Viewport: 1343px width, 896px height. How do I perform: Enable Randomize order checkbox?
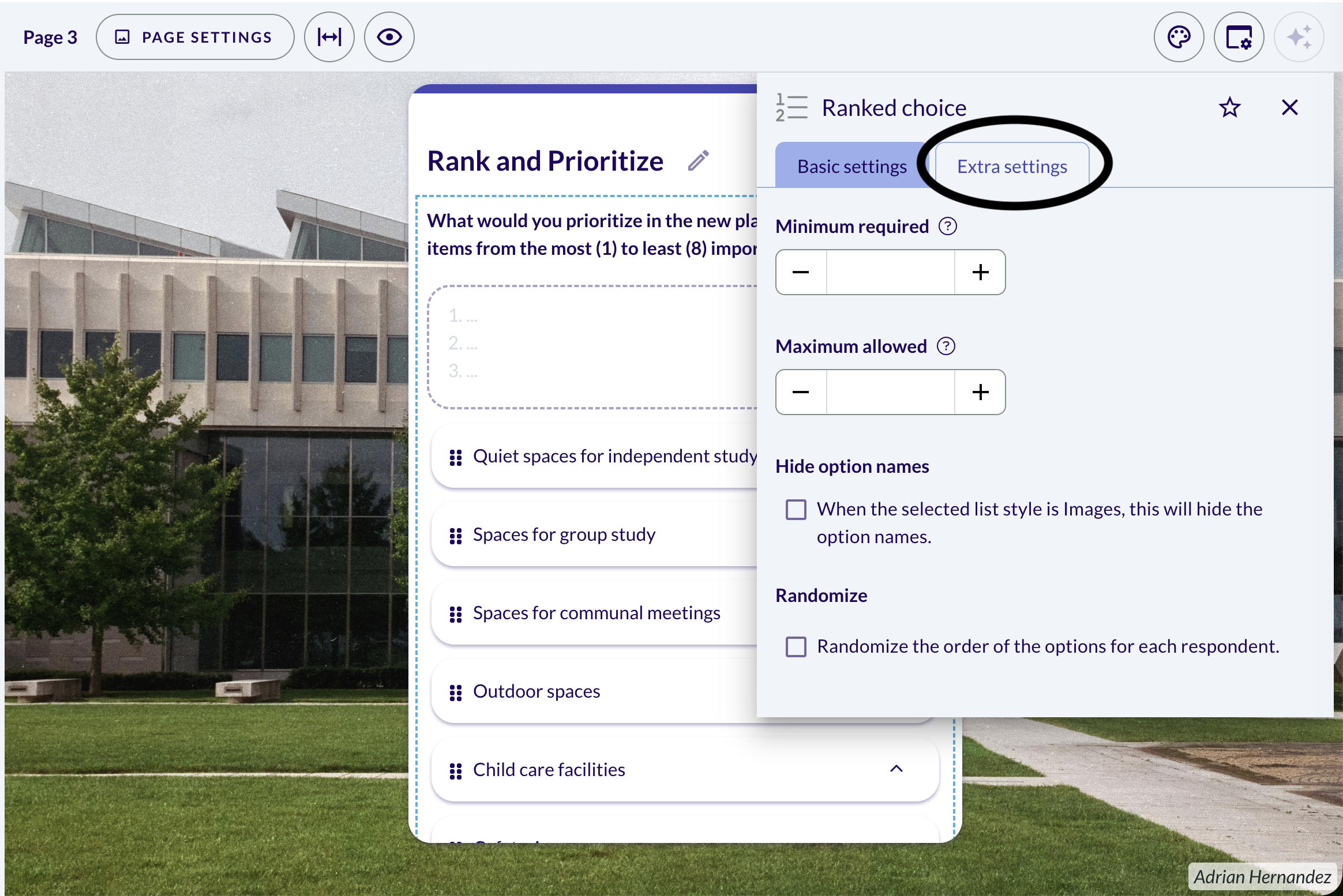[x=796, y=647]
